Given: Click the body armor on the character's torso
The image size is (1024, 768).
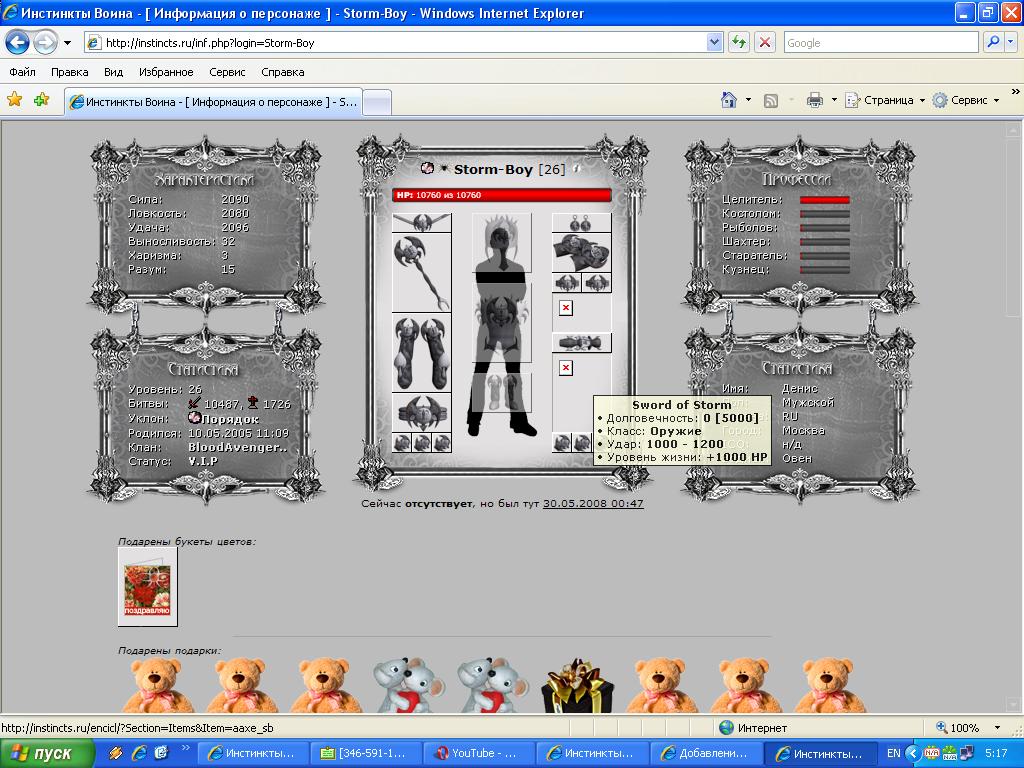Looking at the screenshot, I should (502, 323).
